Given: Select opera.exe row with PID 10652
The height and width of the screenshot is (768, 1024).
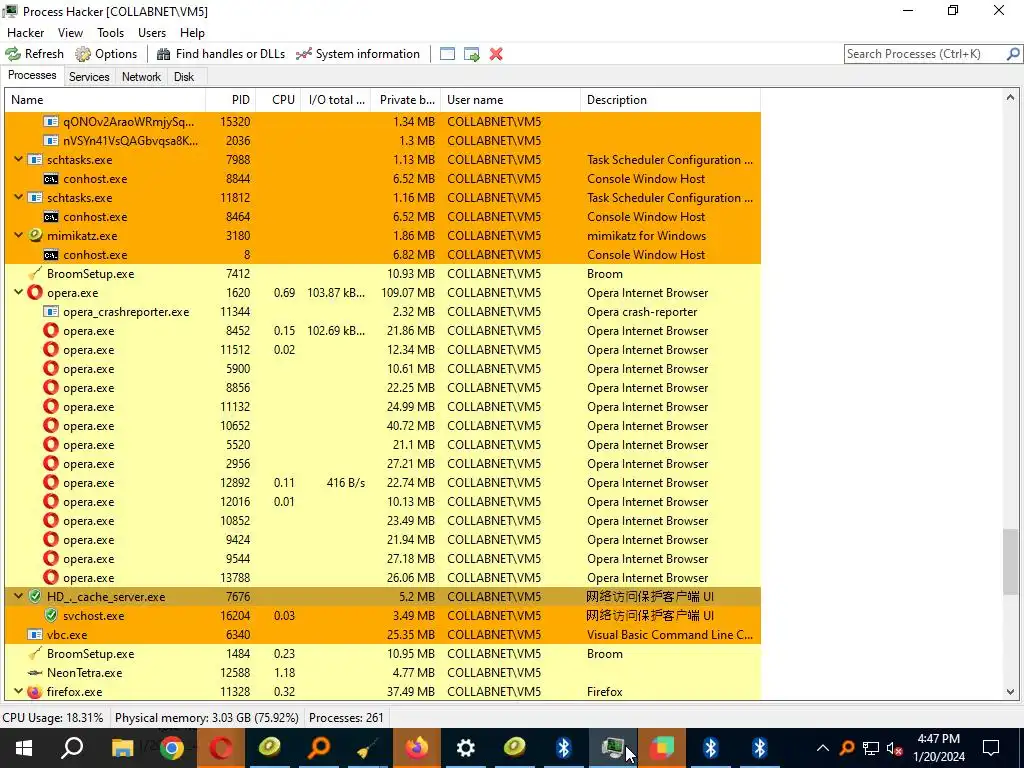Looking at the screenshot, I should pyautogui.click(x=383, y=426).
